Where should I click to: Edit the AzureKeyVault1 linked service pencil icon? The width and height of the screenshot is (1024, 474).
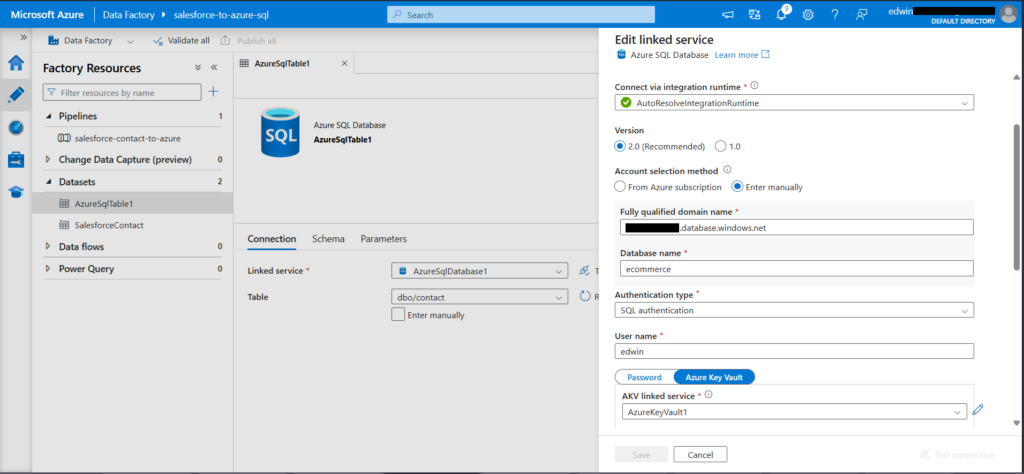click(978, 410)
